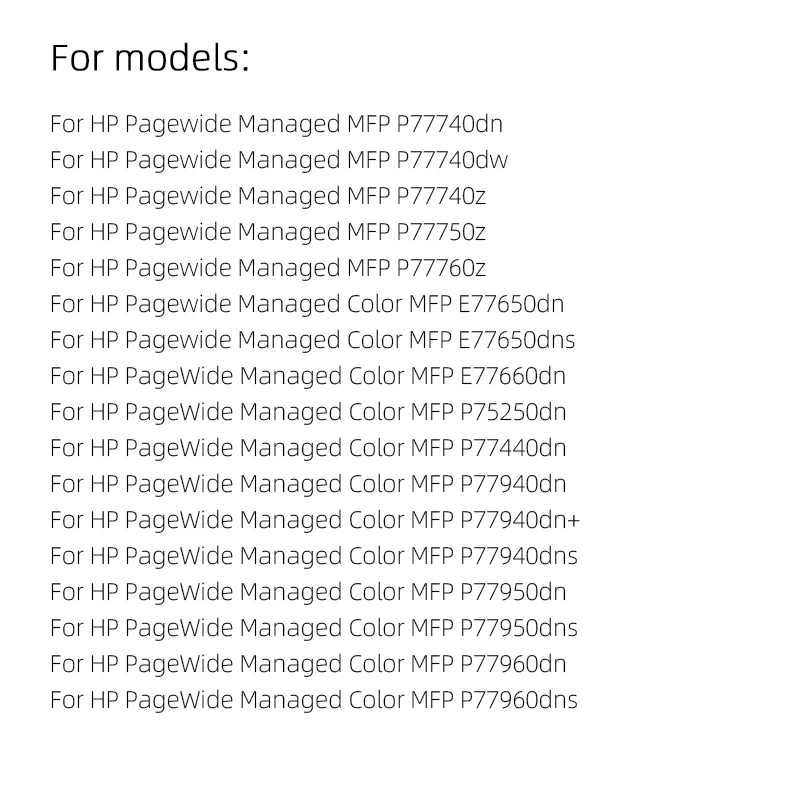Viewport: 800px width, 800px height.
Task: Click the MFP P77740dw model line
Action: click(x=279, y=161)
